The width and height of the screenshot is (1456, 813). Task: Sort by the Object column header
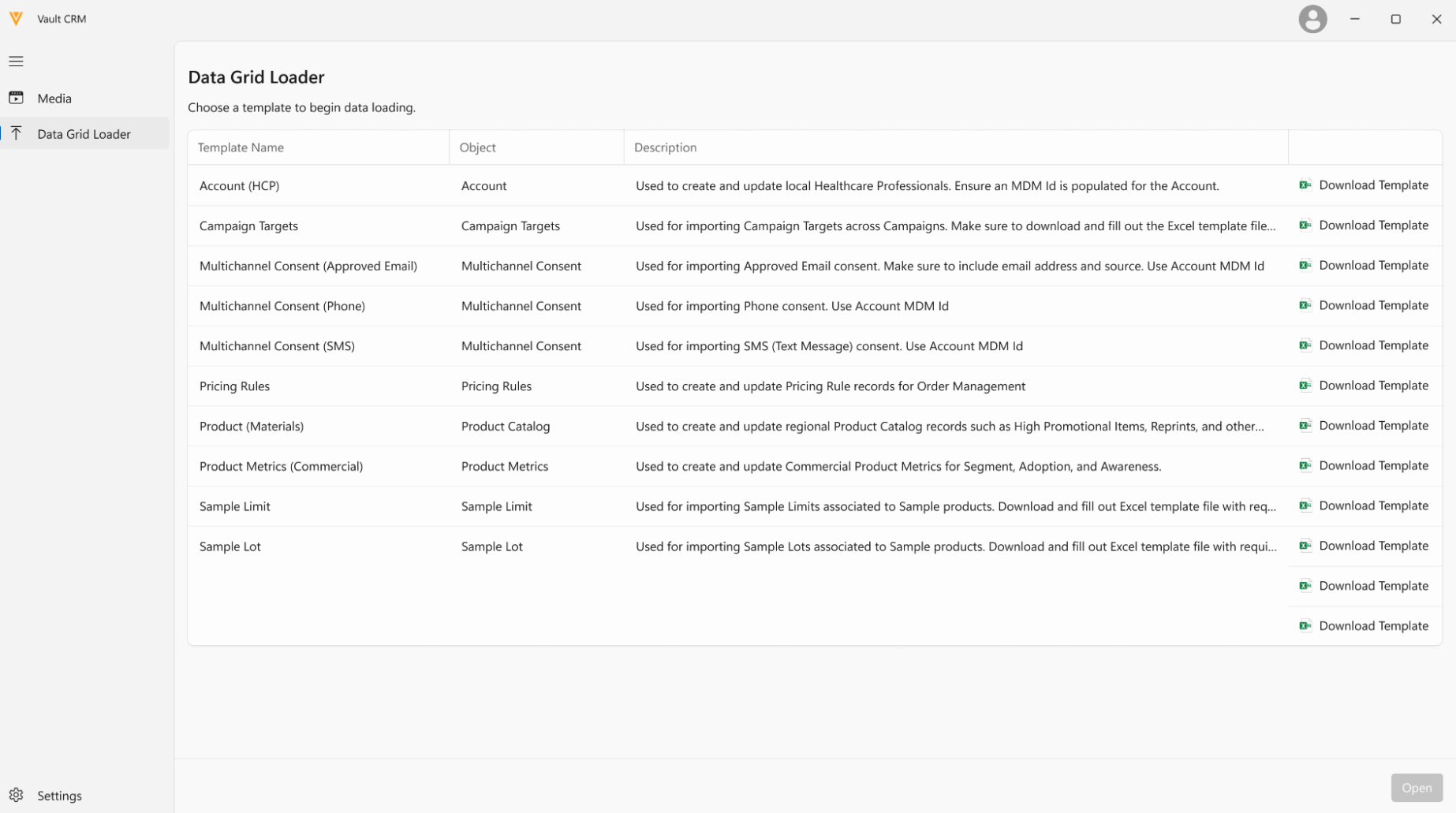477,147
